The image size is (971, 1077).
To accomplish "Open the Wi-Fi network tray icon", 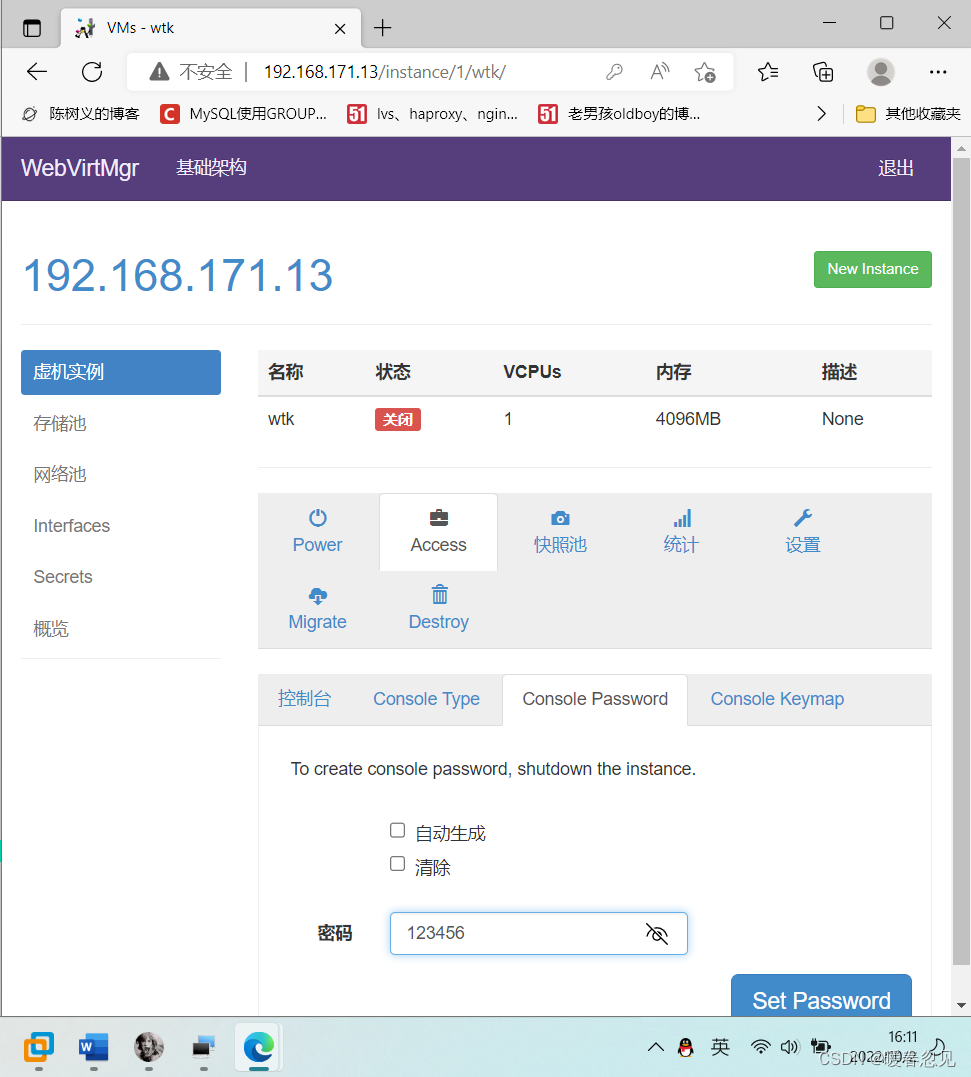I will [x=760, y=1047].
